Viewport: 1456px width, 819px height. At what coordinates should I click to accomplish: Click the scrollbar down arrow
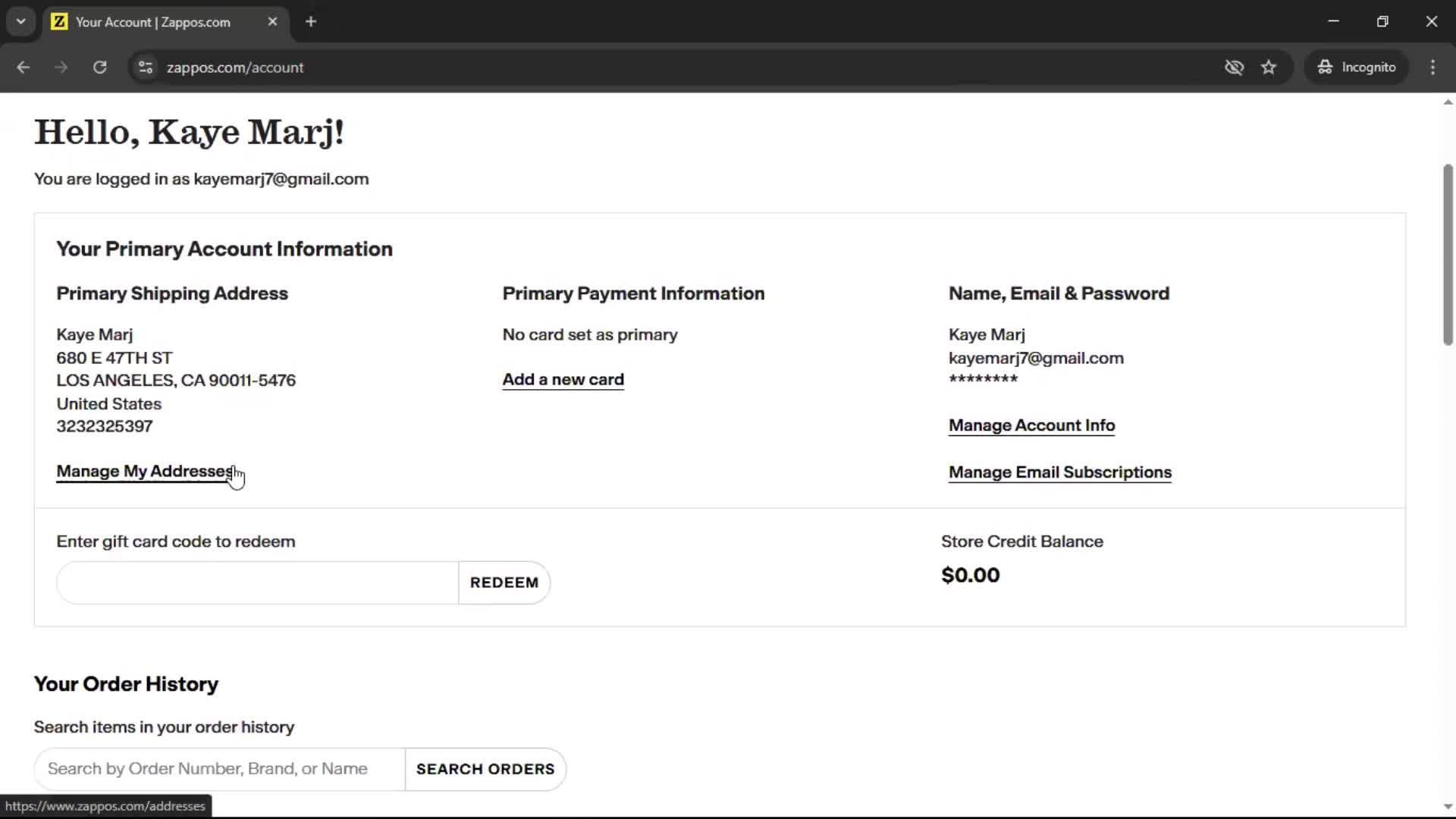[x=1448, y=807]
